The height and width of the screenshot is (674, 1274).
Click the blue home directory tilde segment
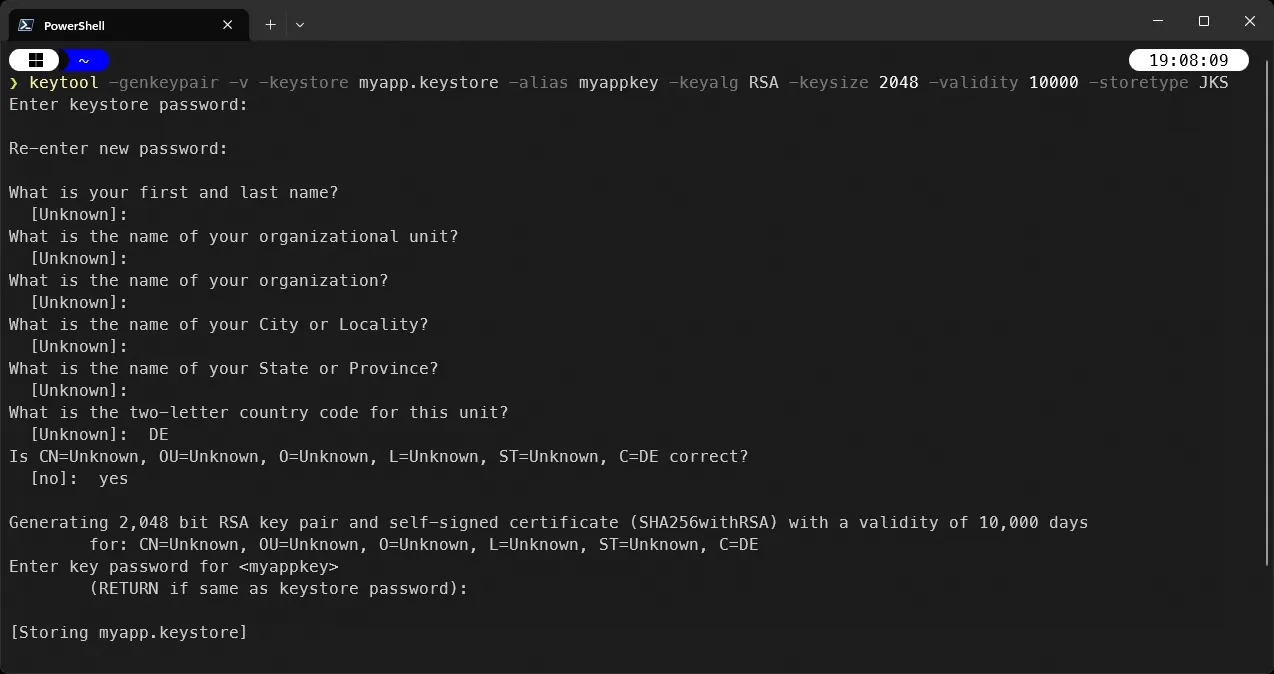pos(85,60)
